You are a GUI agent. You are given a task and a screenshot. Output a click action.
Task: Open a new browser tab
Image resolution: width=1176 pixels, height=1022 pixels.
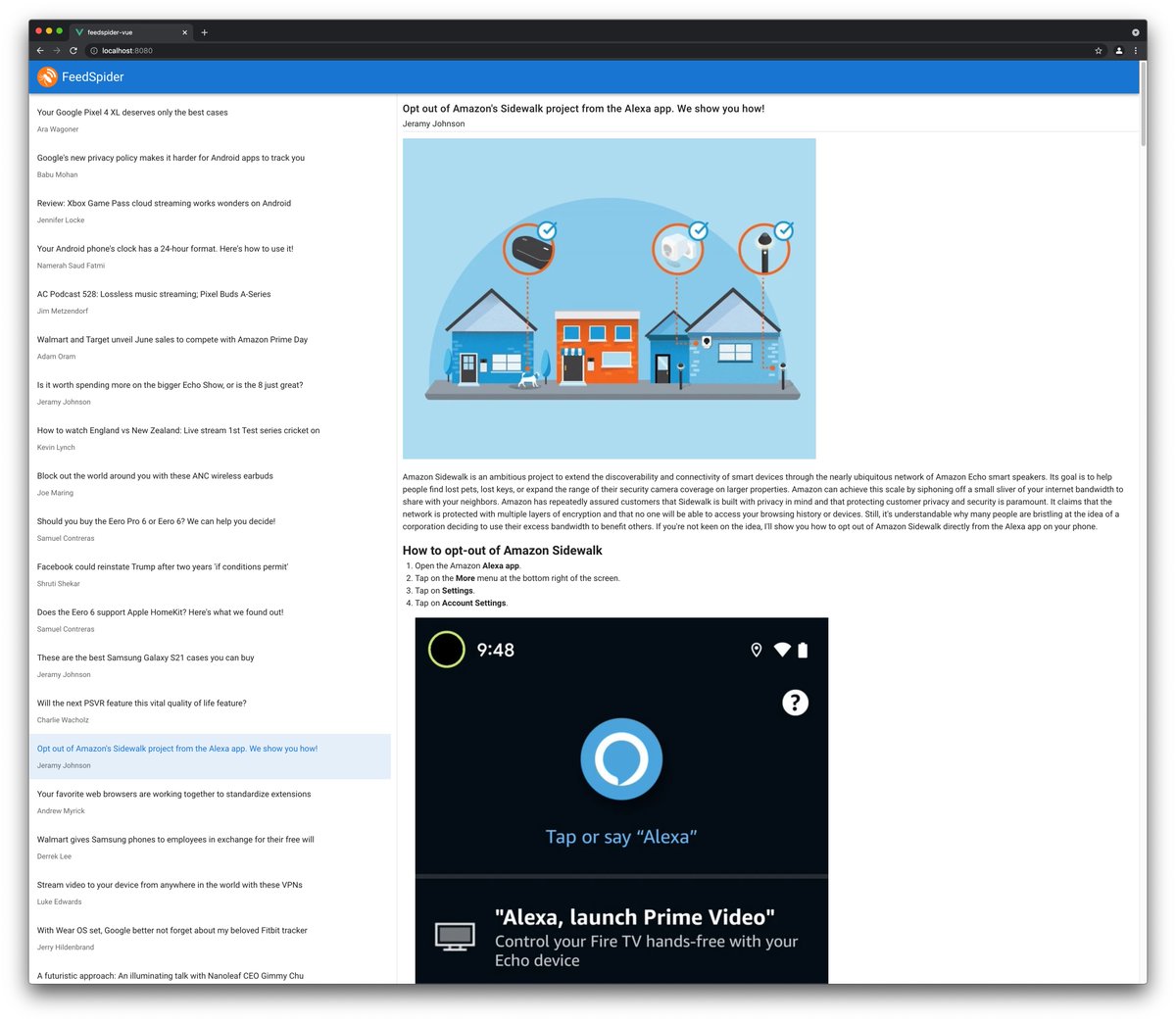point(204,32)
